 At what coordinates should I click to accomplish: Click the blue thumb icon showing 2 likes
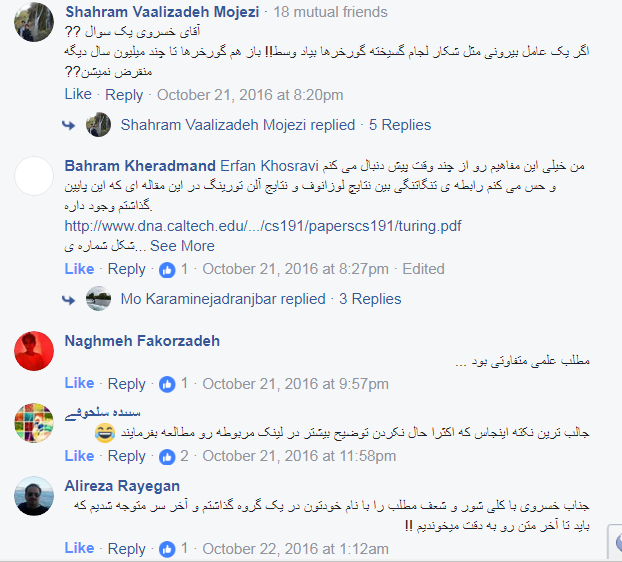coord(167,457)
